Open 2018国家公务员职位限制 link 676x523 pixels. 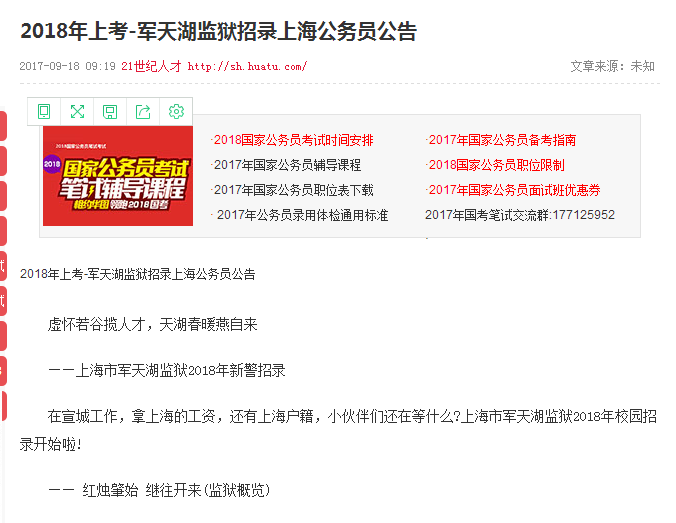pyautogui.click(x=496, y=165)
